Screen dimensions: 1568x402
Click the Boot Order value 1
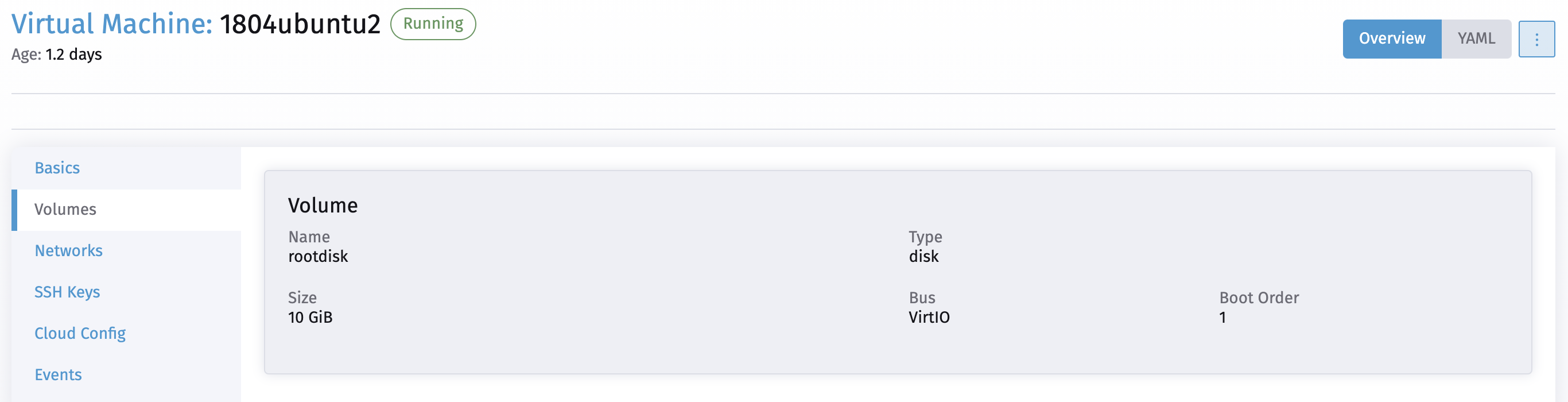tap(1224, 317)
